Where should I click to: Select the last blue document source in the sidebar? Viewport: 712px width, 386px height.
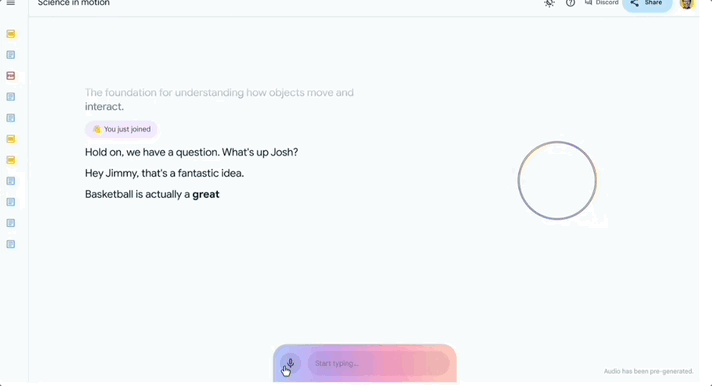pos(11,244)
